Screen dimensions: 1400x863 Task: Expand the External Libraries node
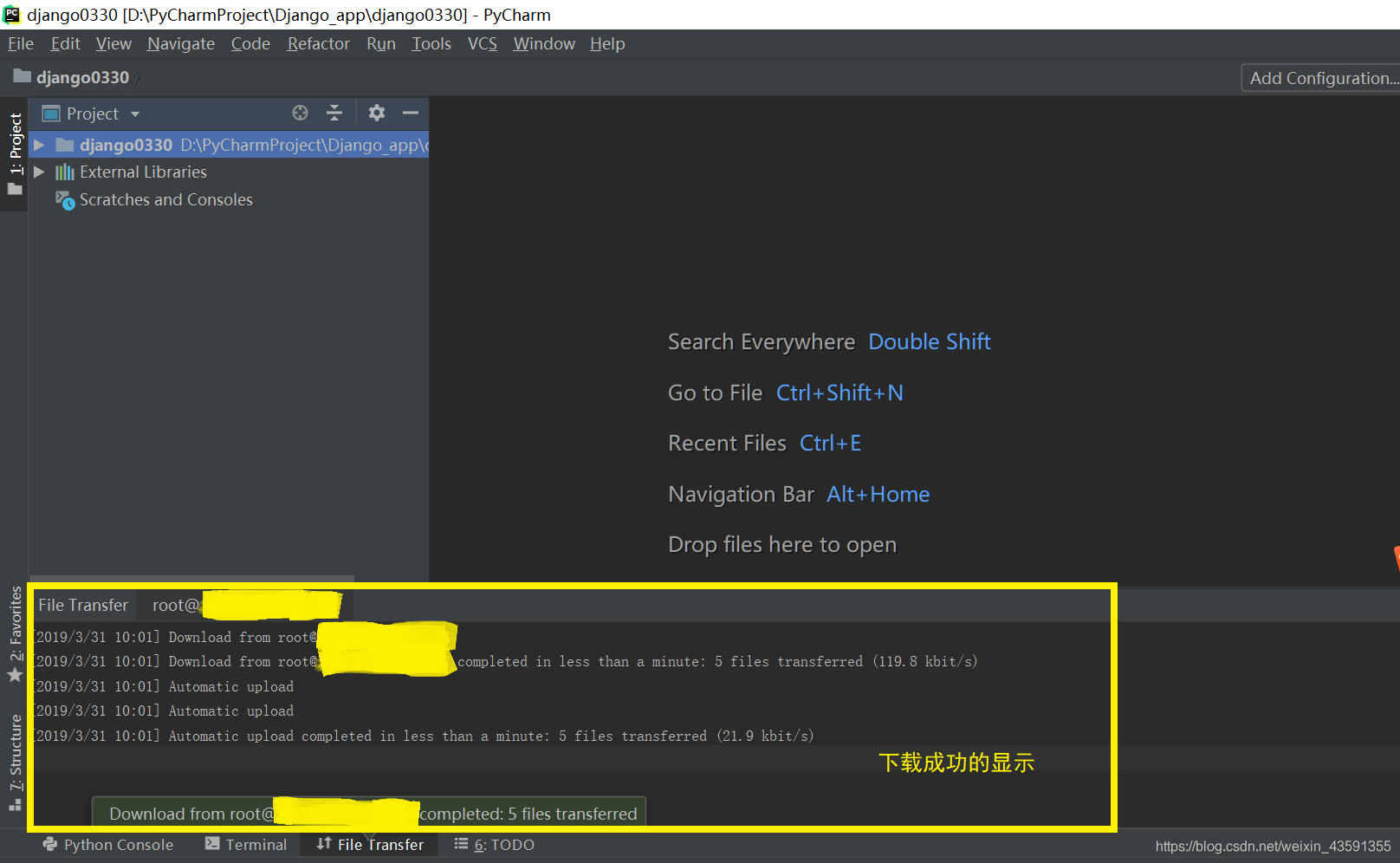coord(39,172)
